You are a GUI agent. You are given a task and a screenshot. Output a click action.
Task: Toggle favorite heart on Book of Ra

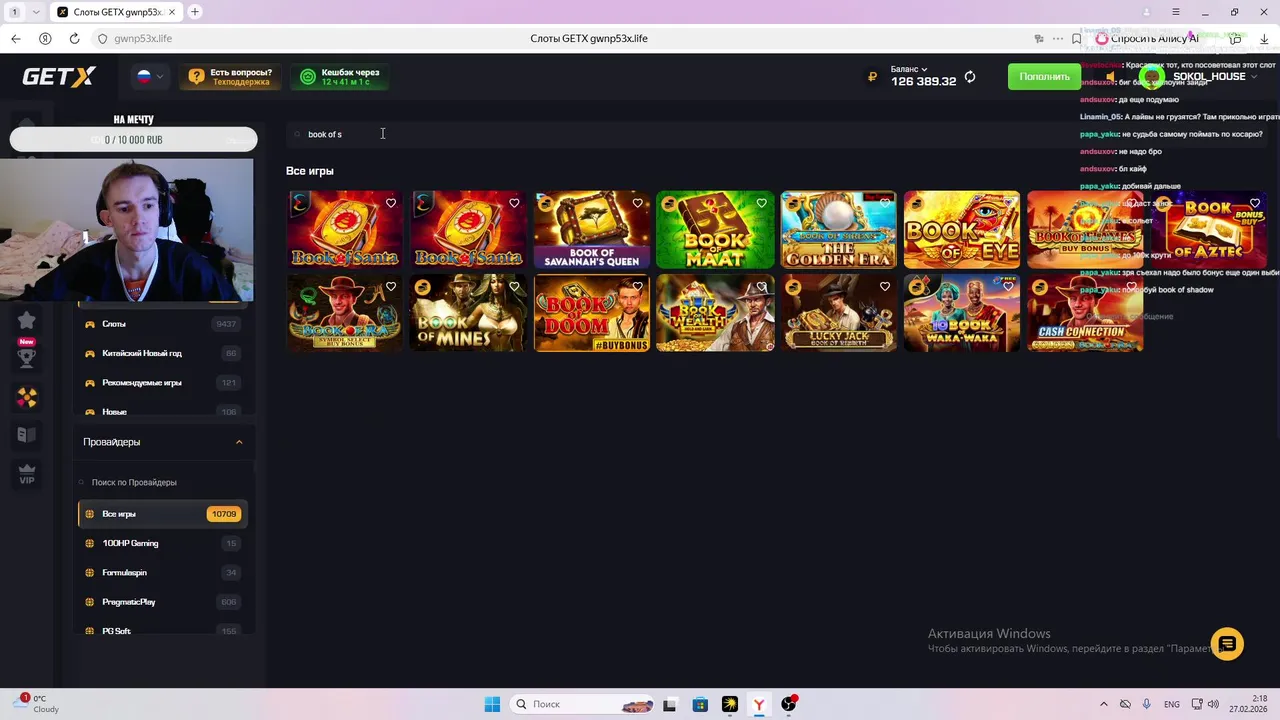pos(391,286)
